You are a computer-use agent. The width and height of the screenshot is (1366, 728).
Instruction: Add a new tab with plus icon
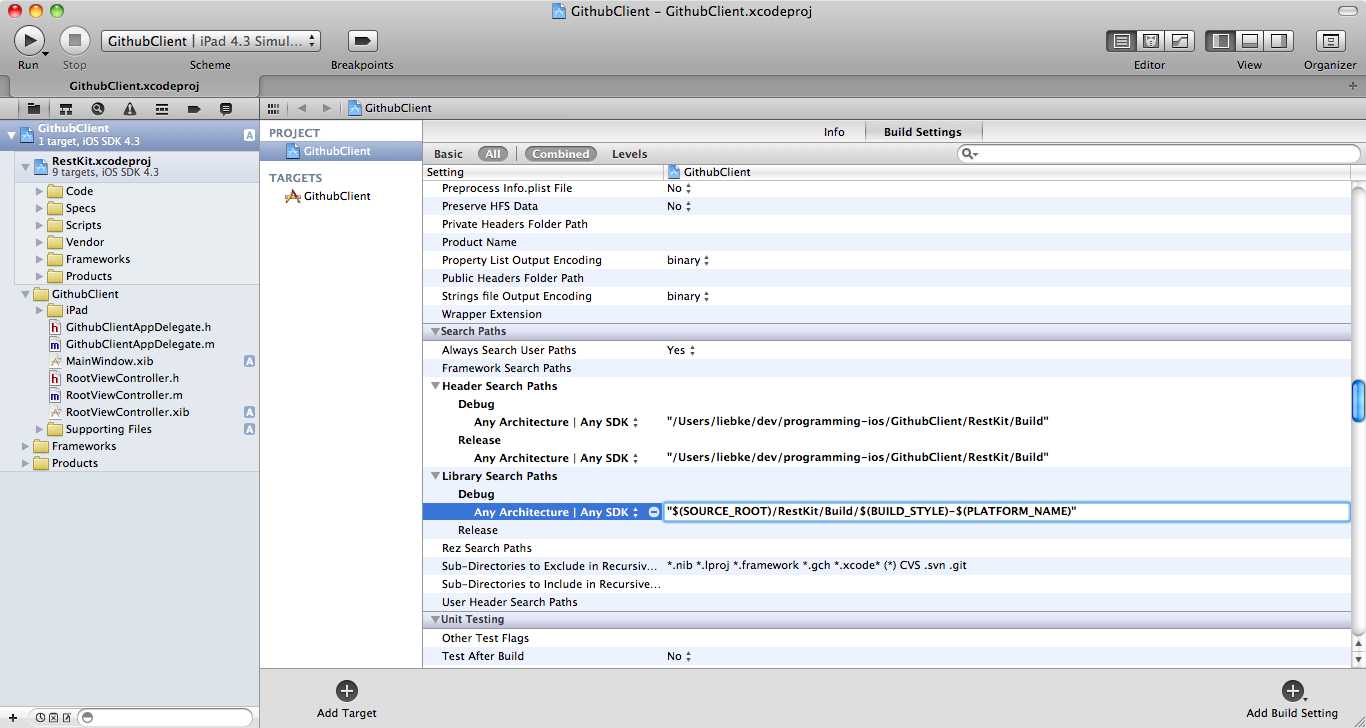tap(1353, 86)
